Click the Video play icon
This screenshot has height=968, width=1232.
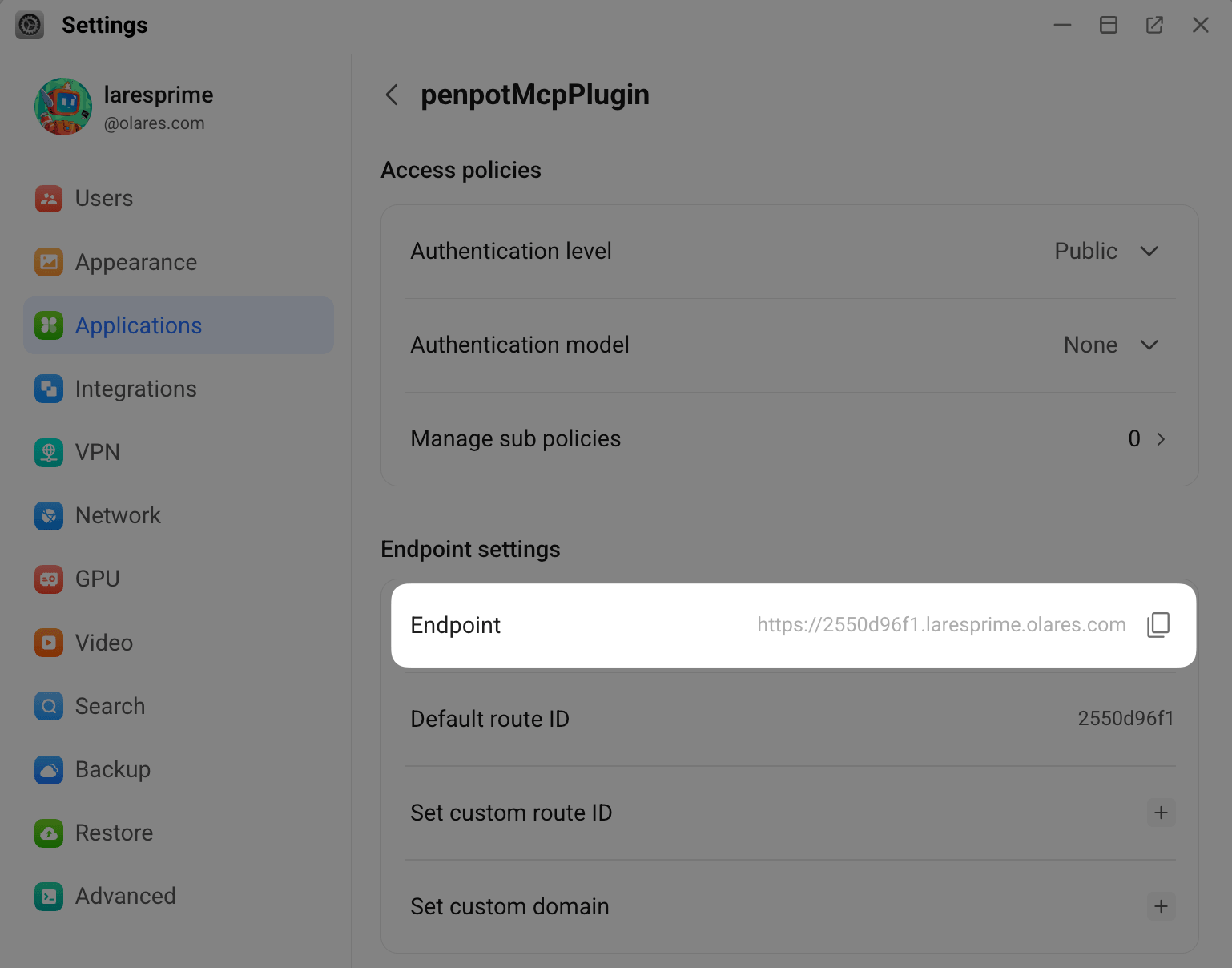49,643
